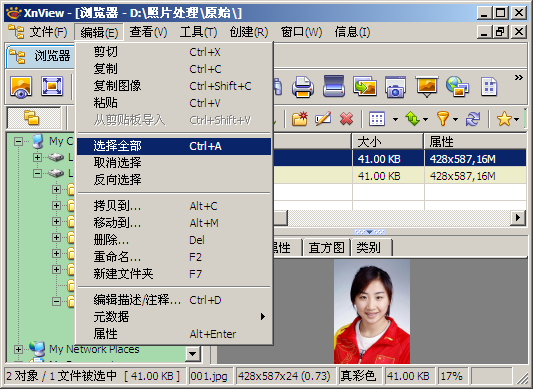533x389 pixels.
Task: Collapse the My Computer tree node
Action: [x=19, y=141]
